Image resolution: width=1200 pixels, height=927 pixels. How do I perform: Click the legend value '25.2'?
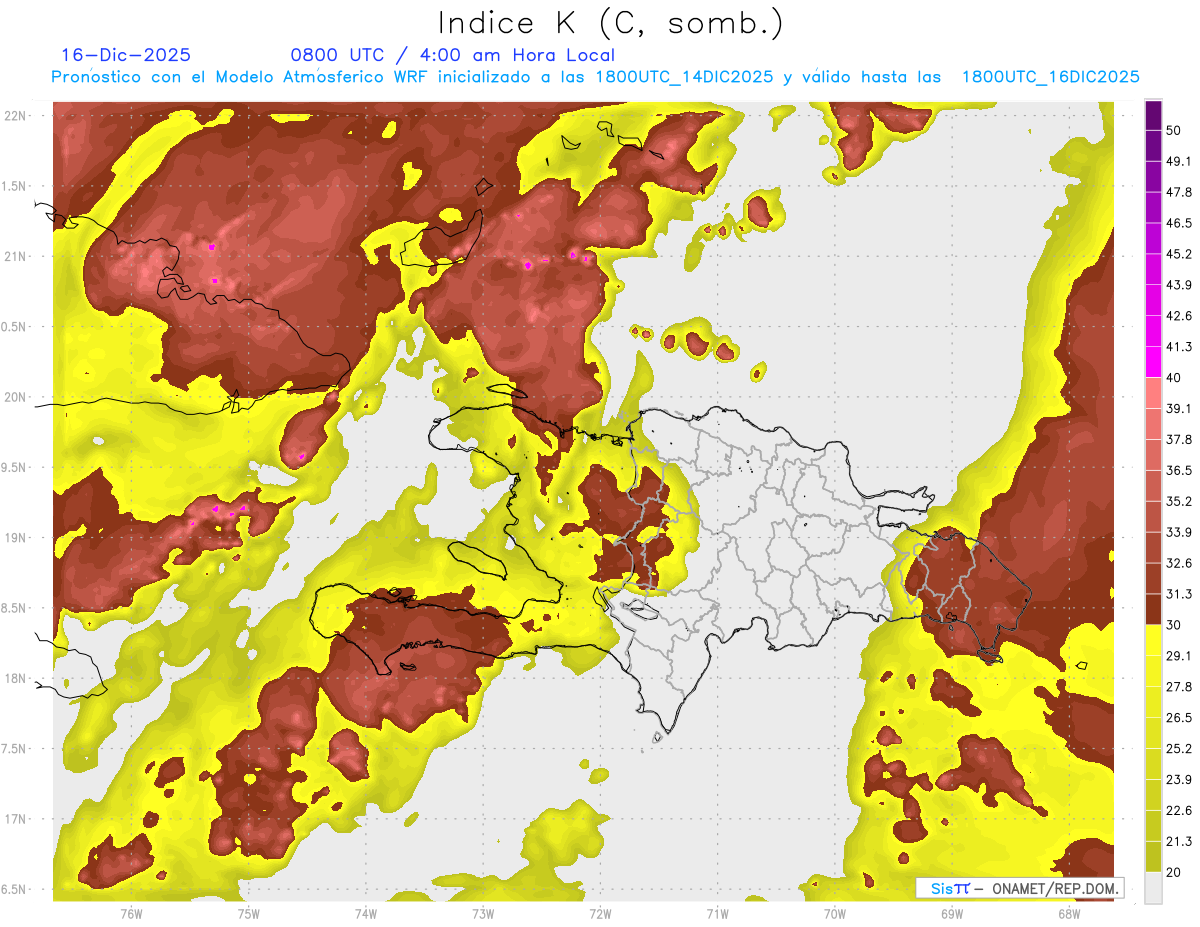coord(1178,748)
